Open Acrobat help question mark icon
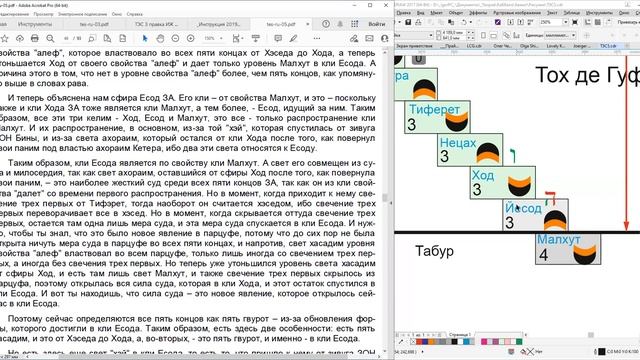 (326, 24)
